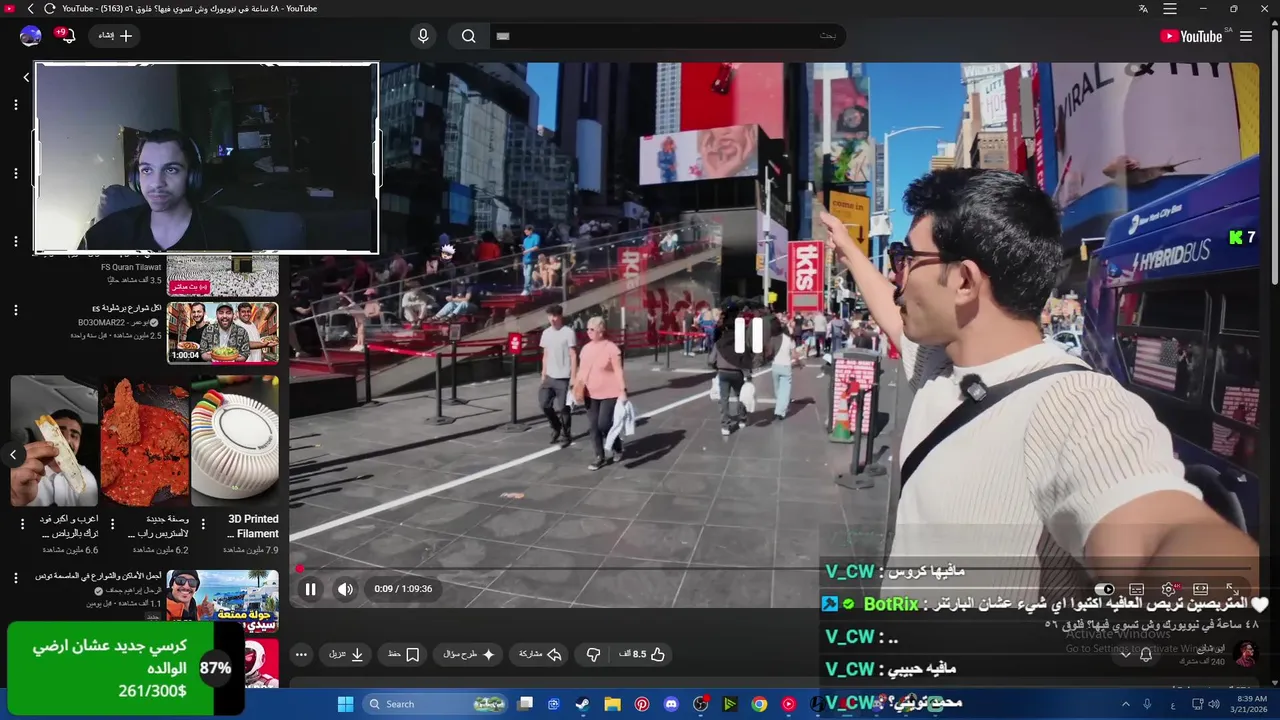Open YouTube Music from the taskbar
The width and height of the screenshot is (1280, 720).
(x=788, y=704)
